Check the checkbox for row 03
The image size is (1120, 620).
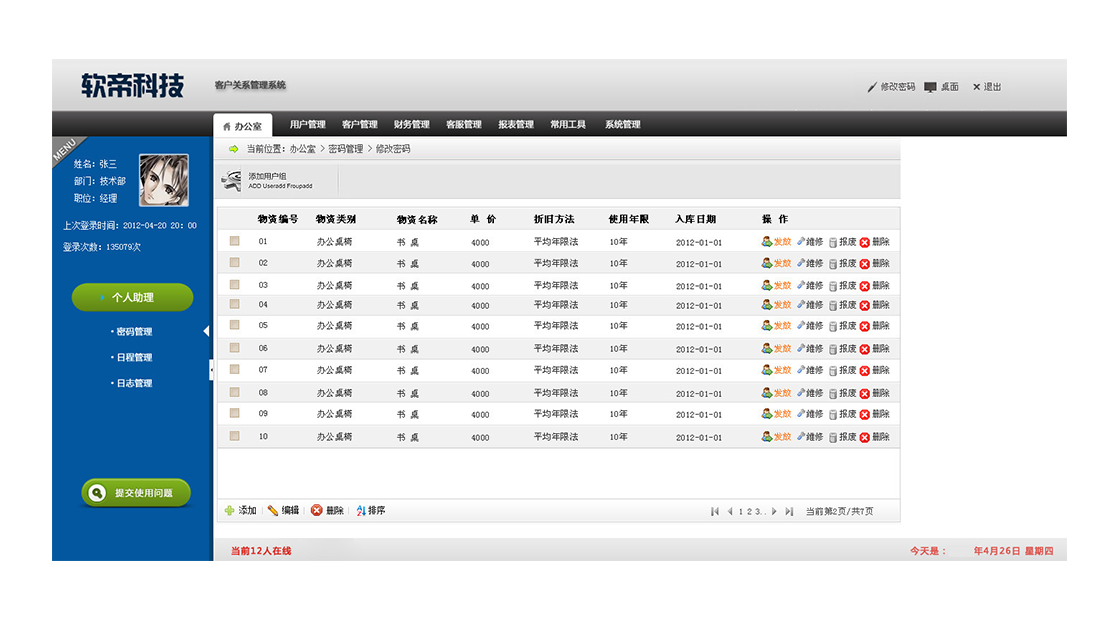pos(234,285)
